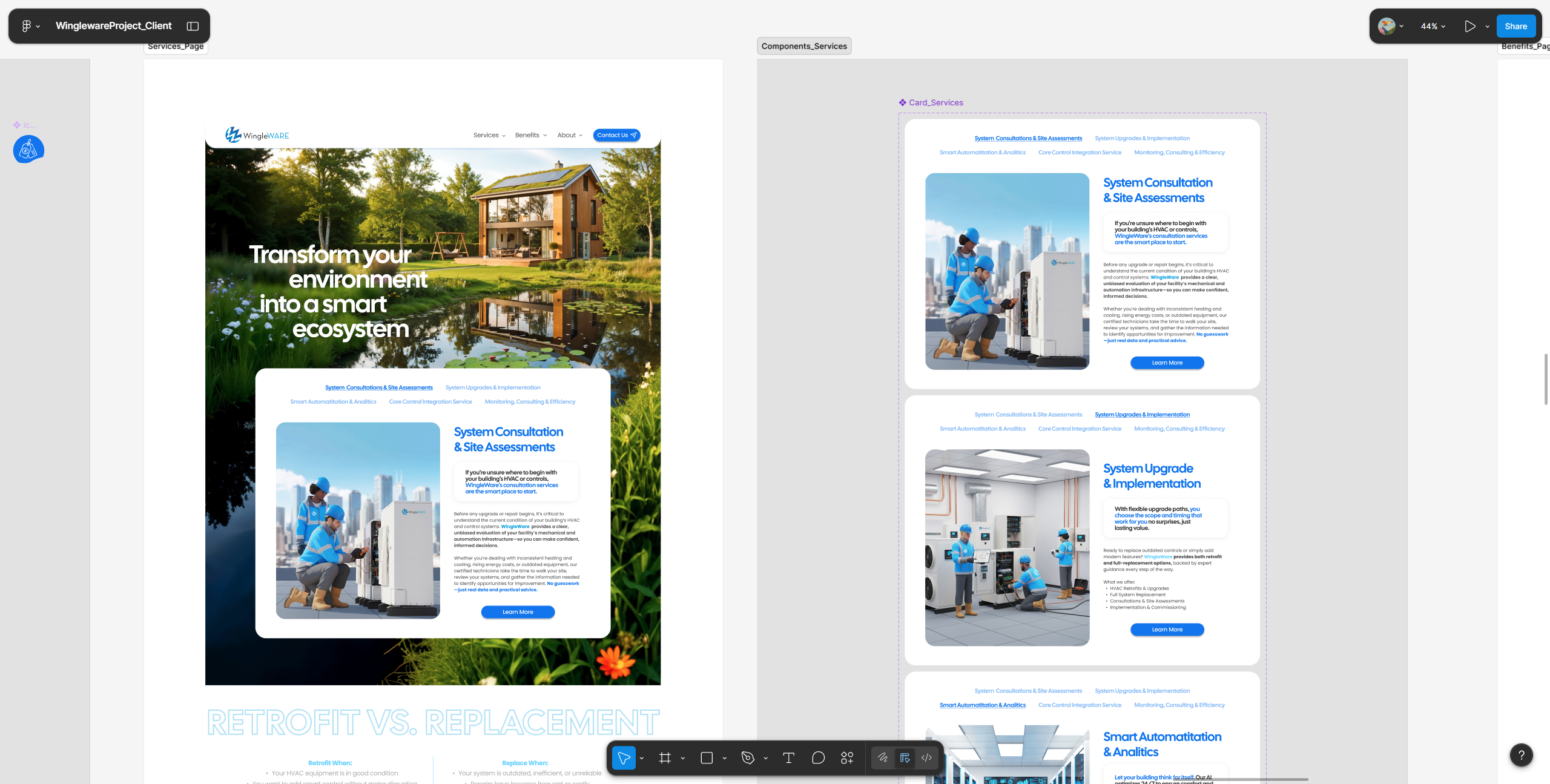Image resolution: width=1550 pixels, height=784 pixels.
Task: Switch to Draw mode toggle
Action: pos(883,758)
